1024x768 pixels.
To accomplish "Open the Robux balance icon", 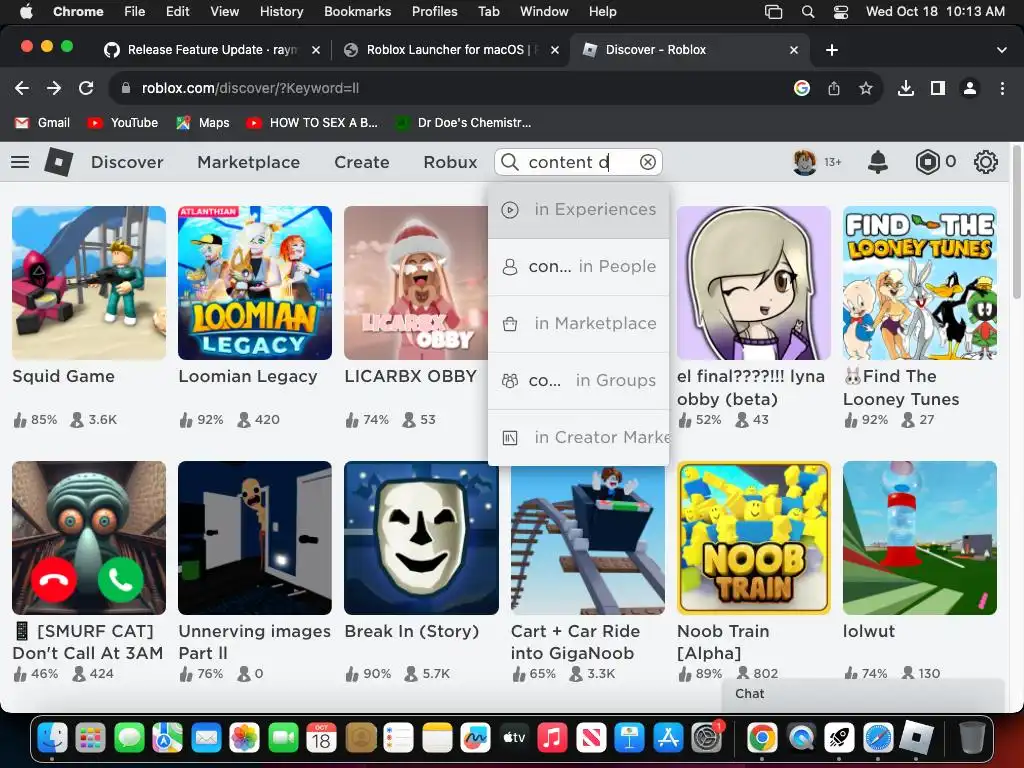I will click(x=927, y=162).
